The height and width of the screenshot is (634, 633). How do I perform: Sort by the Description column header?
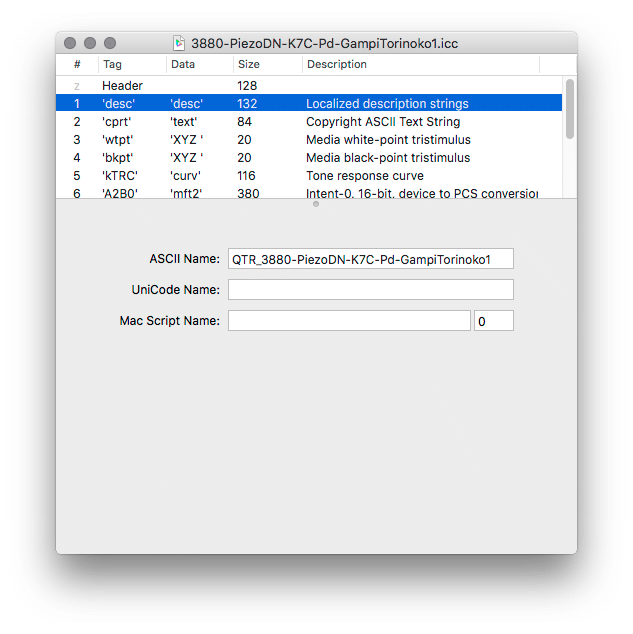pos(421,64)
